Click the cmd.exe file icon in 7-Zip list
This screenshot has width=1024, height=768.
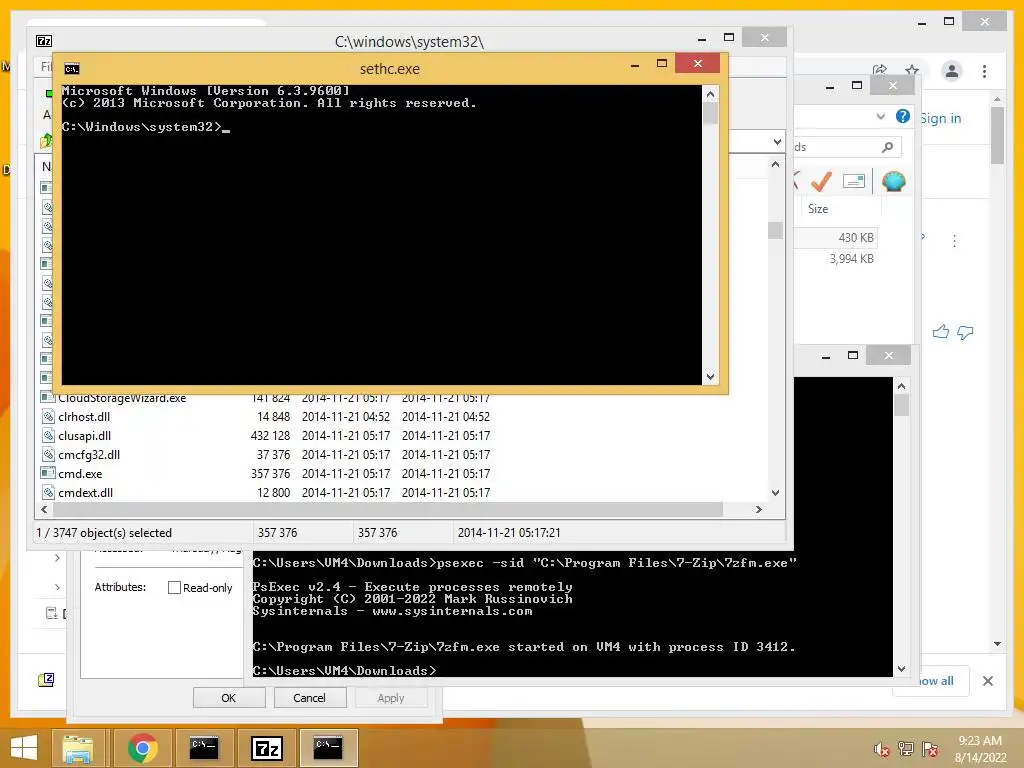[x=47, y=473]
